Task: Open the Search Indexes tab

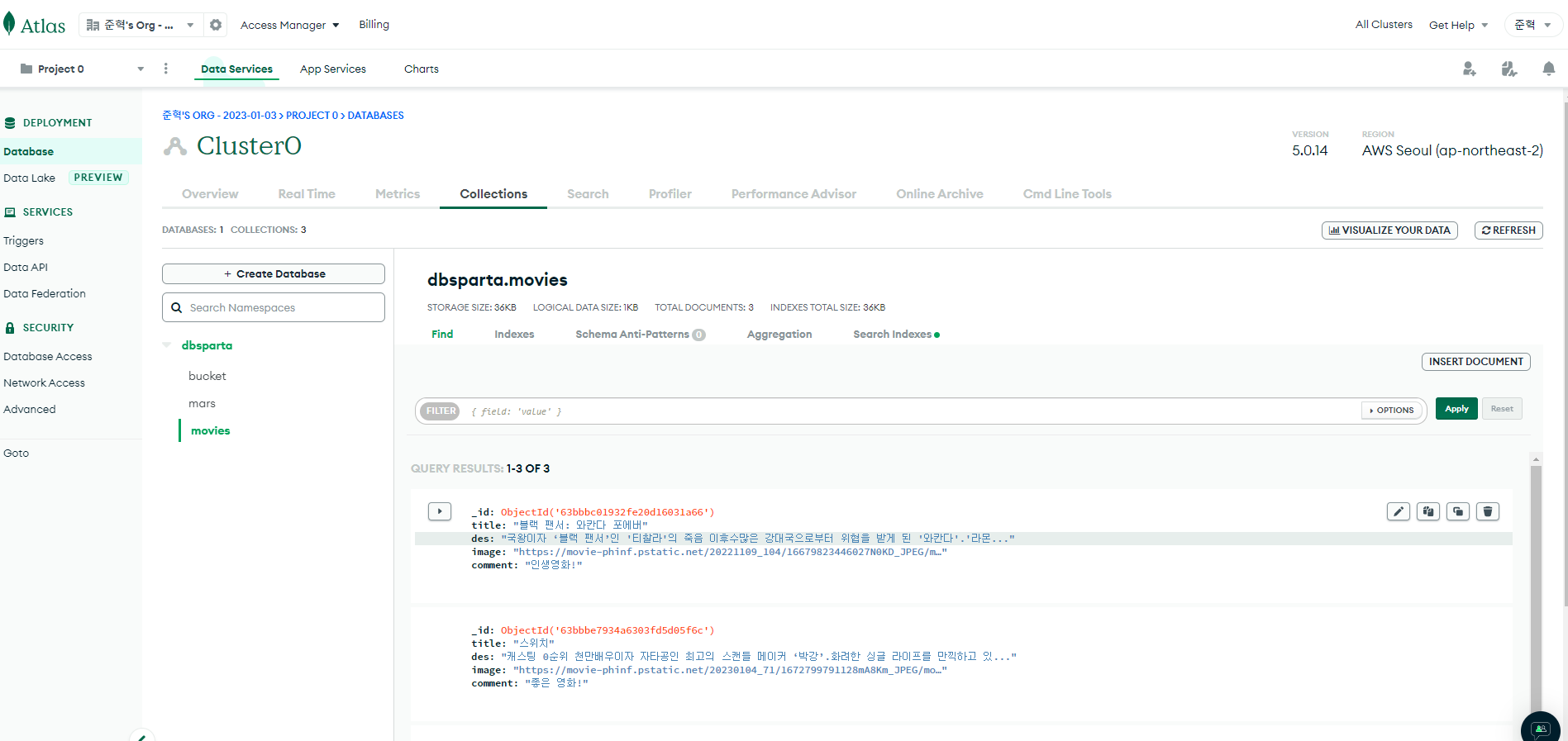Action: tap(896, 334)
